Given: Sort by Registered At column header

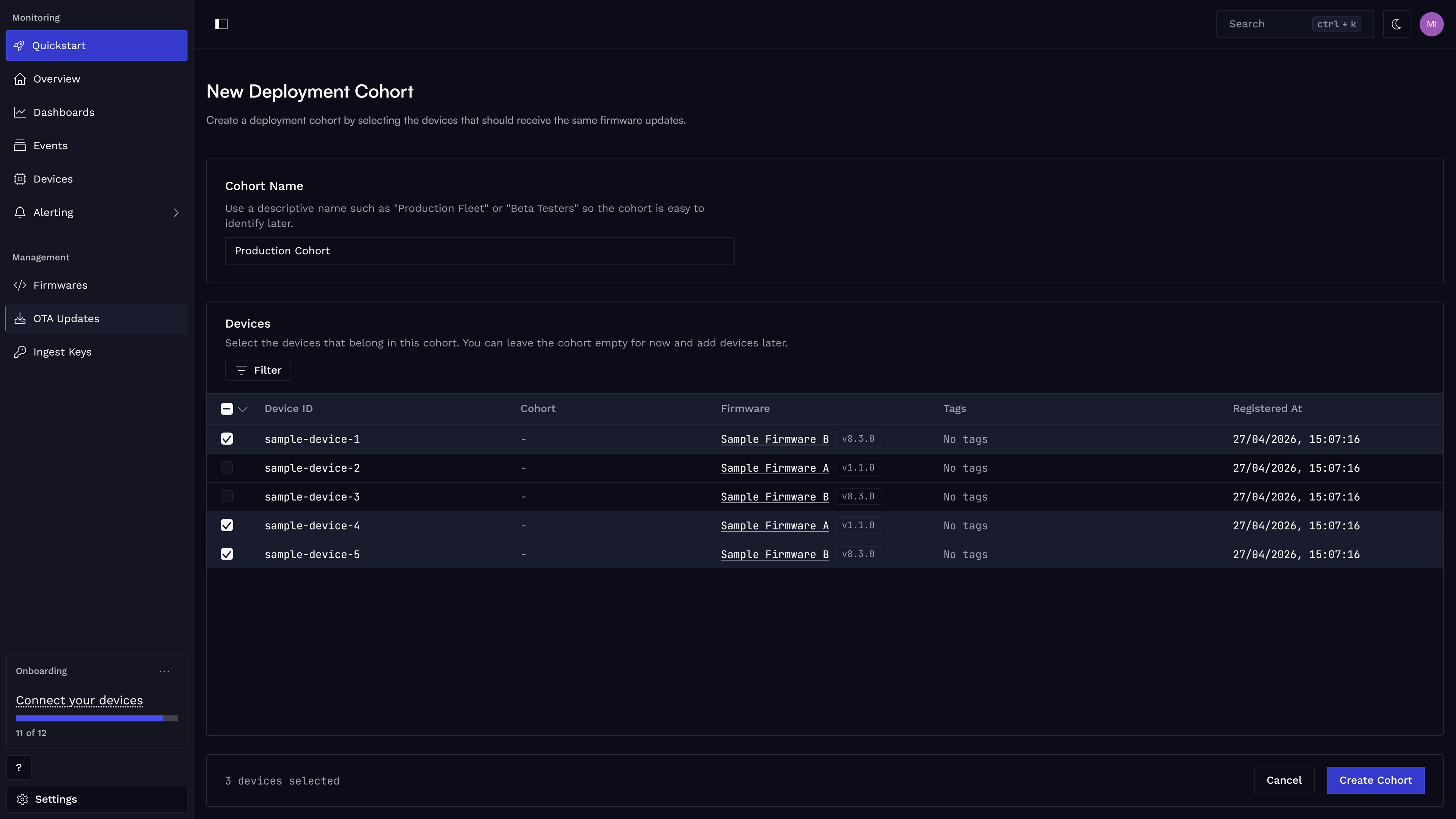Looking at the screenshot, I should 1267,409.
